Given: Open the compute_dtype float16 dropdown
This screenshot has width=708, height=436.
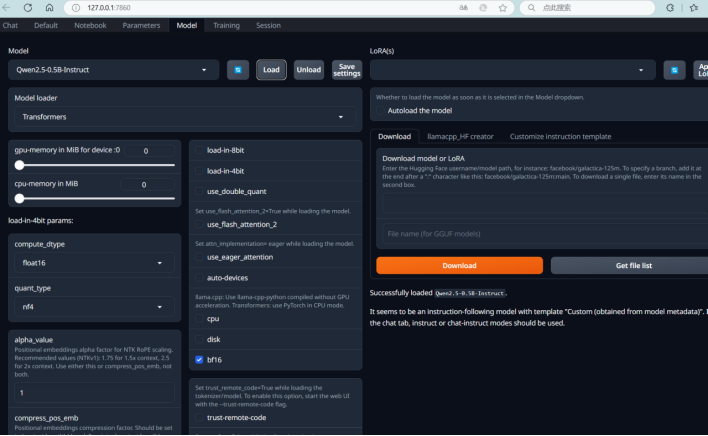Looking at the screenshot, I should pos(94,263).
